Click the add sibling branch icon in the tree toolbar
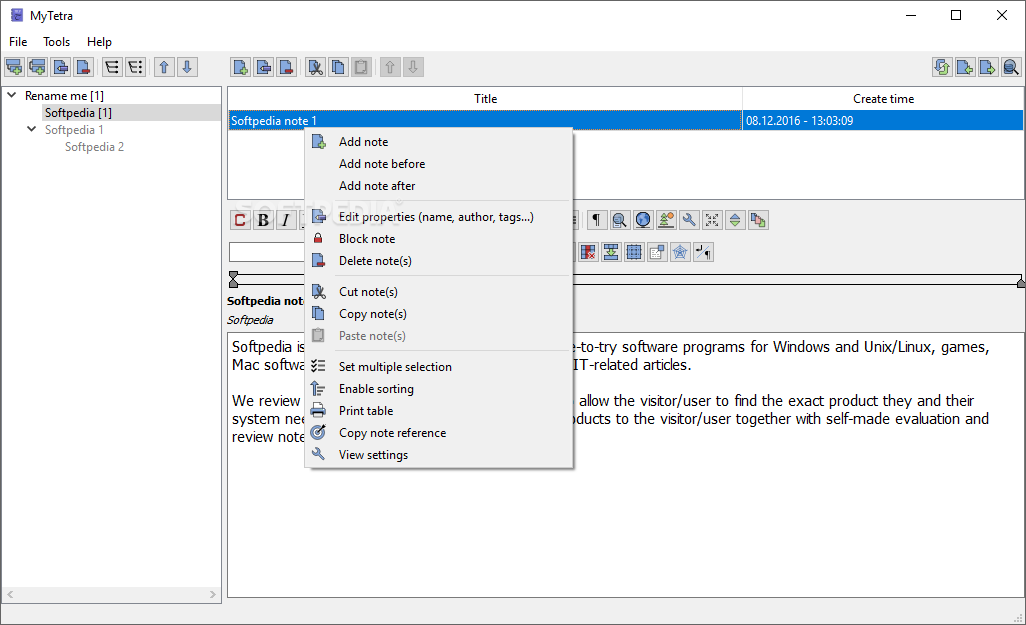 37,67
